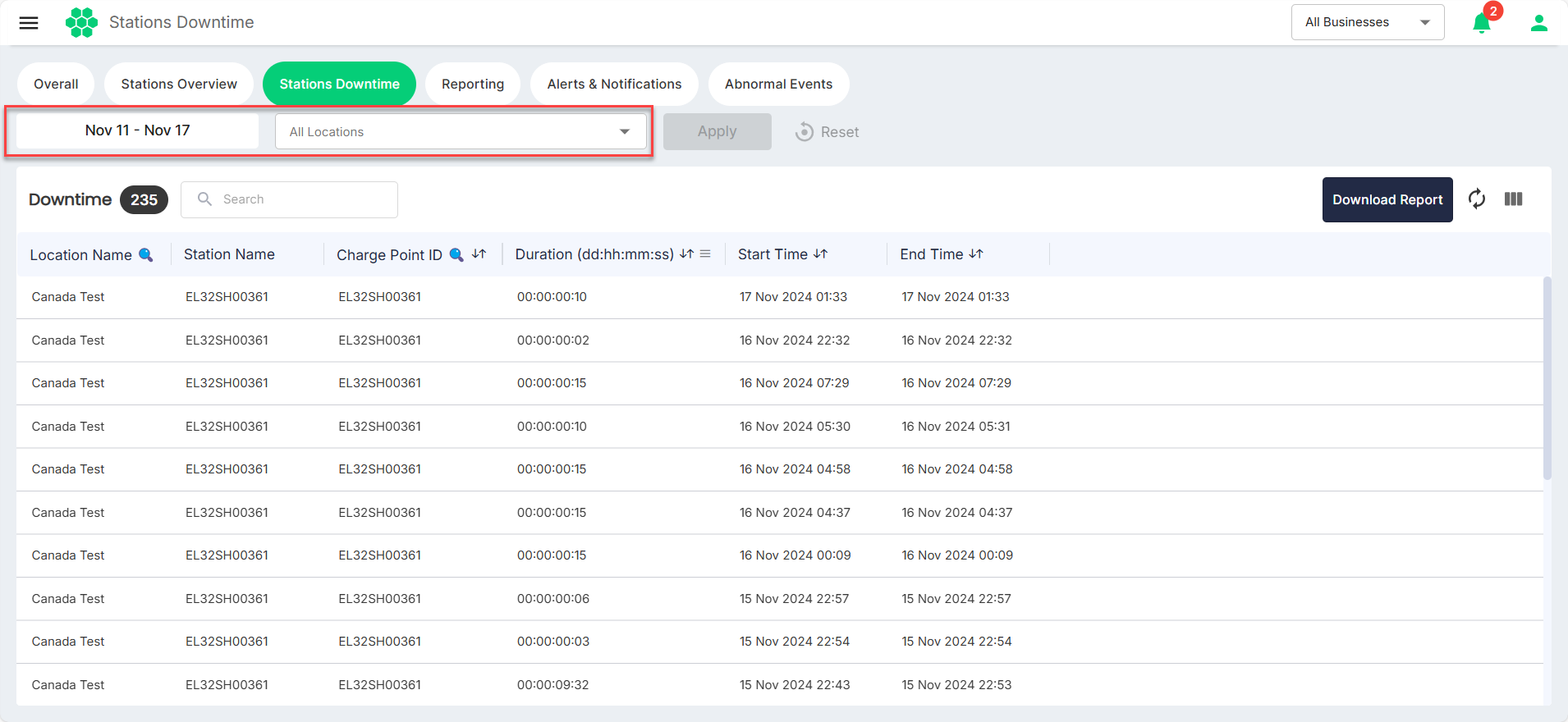Open the hamburger navigation menu
Image resolution: width=1568 pixels, height=722 pixels.
[29, 23]
